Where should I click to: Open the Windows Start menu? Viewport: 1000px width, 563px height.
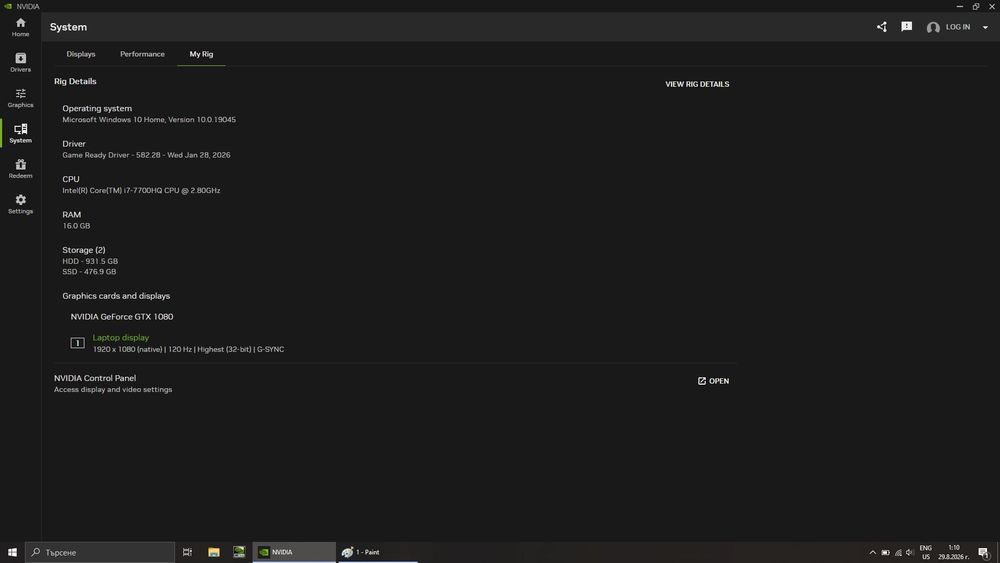tap(12, 552)
